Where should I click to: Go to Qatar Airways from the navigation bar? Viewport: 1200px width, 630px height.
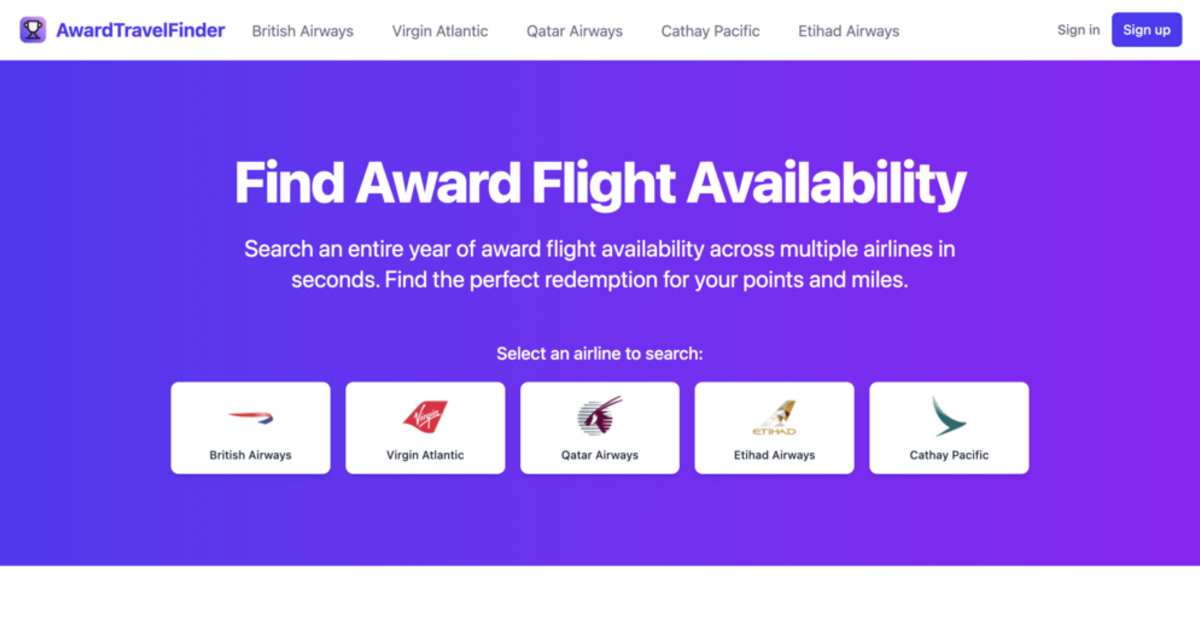574,31
